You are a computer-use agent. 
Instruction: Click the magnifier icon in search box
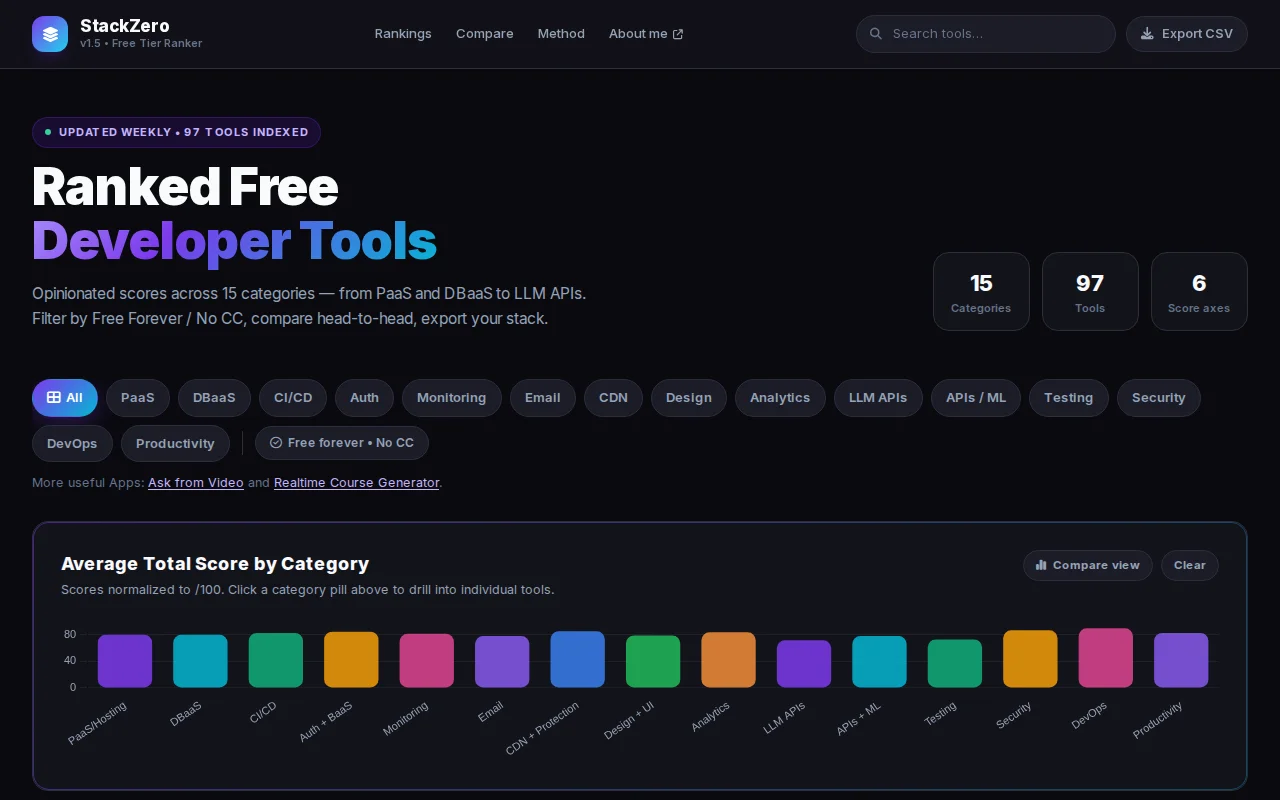click(876, 34)
